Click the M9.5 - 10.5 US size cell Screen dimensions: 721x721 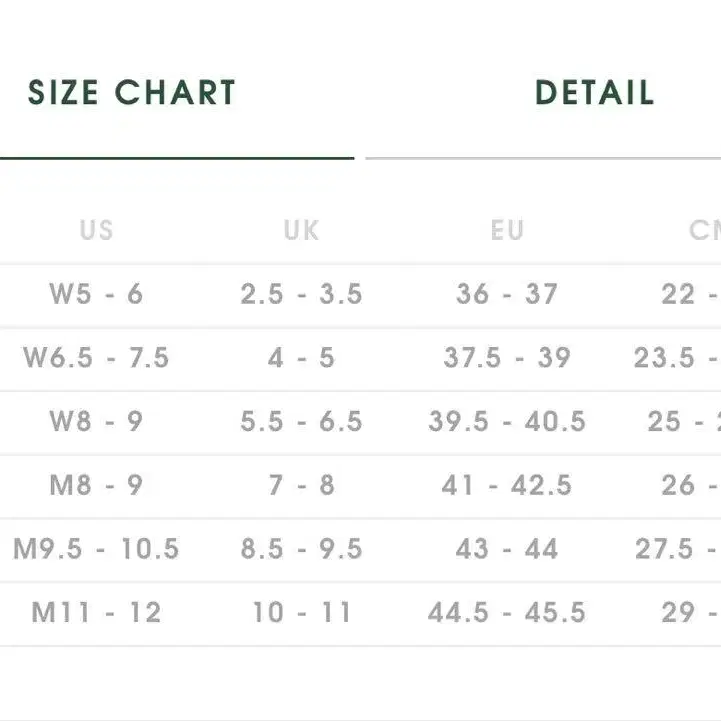tap(96, 549)
